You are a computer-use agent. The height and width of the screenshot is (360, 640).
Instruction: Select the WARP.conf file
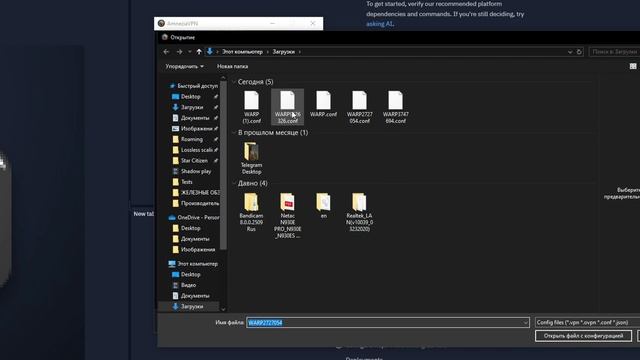pyautogui.click(x=323, y=104)
